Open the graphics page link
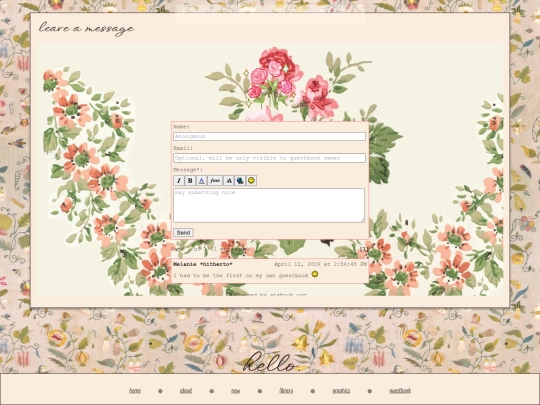 click(x=341, y=391)
